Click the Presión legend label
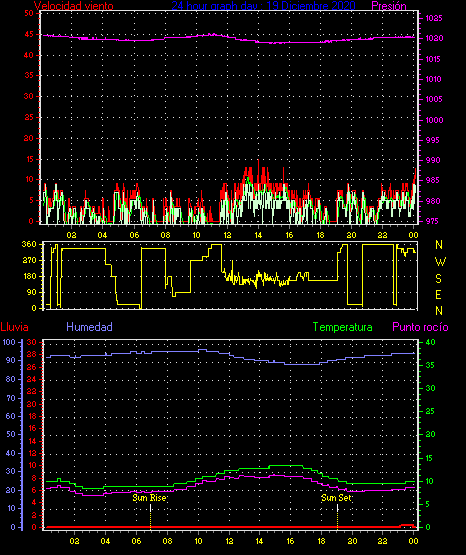This screenshot has height=555, width=466. click(389, 5)
